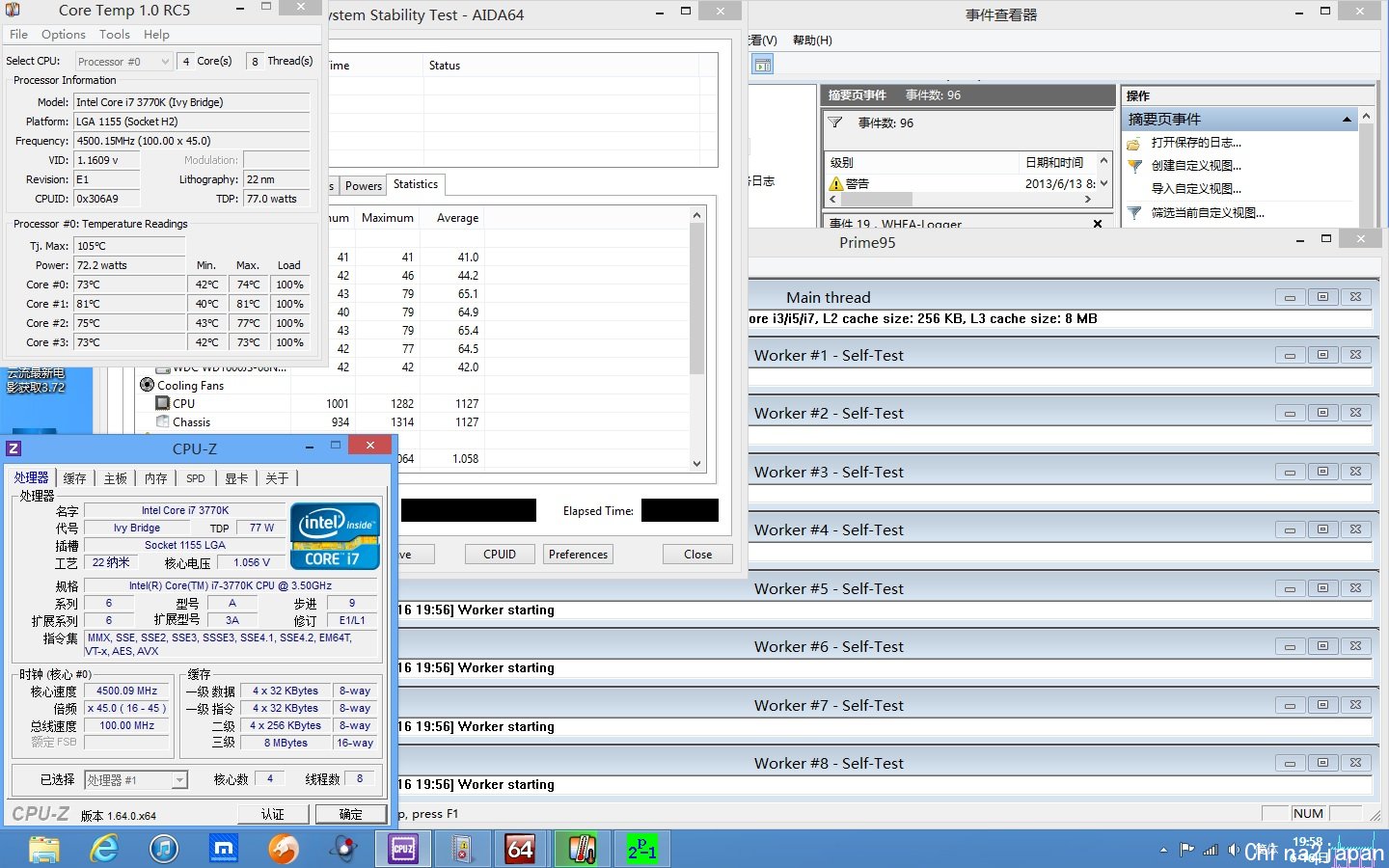Image resolution: width=1389 pixels, height=868 pixels.
Task: Open the Tools menu in Core Temp
Action: [115, 35]
